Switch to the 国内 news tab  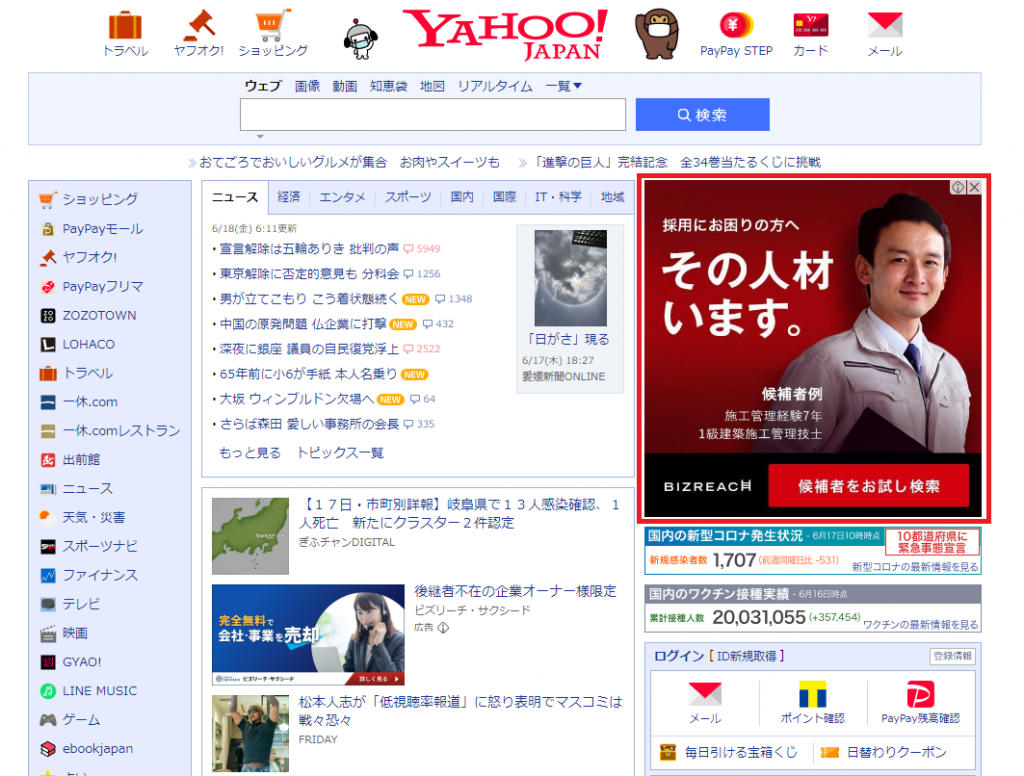click(x=462, y=197)
